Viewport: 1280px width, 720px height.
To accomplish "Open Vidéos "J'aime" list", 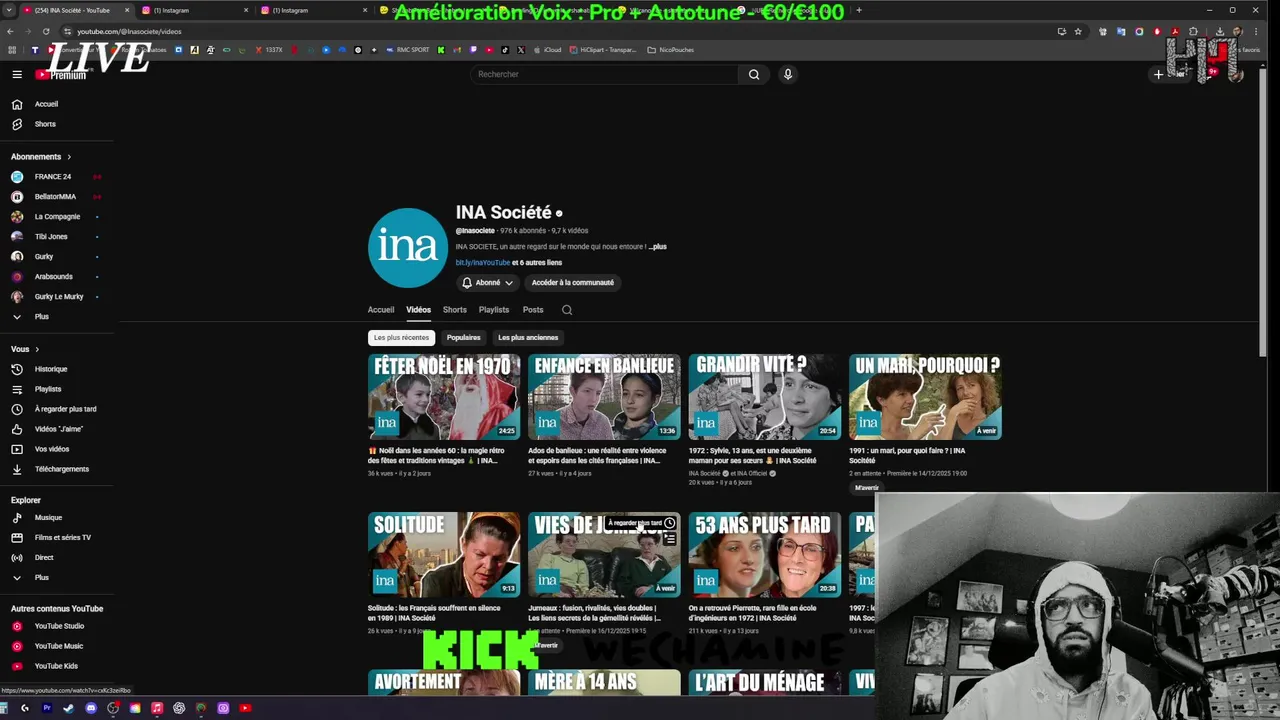I will tap(57, 429).
